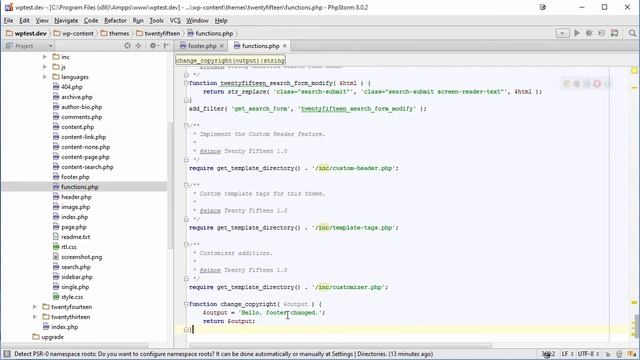Fold the twentyfifteen_search_form_modify function
The width and height of the screenshot is (640, 360).
(186, 83)
